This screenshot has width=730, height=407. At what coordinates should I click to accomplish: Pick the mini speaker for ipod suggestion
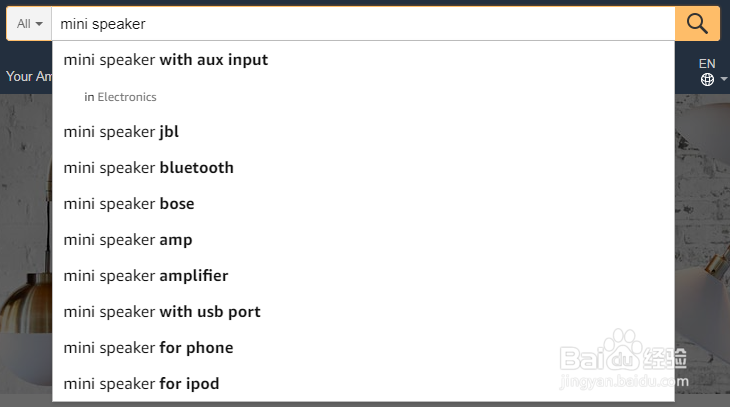tap(141, 384)
